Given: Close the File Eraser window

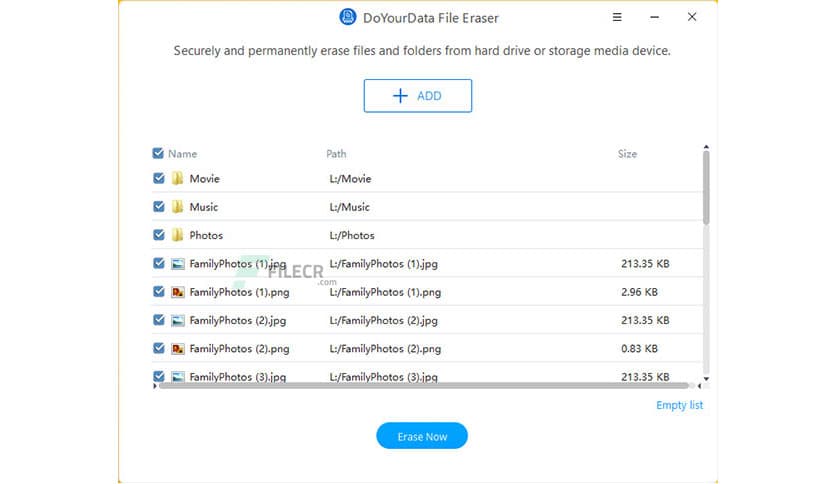Looking at the screenshot, I should [692, 17].
